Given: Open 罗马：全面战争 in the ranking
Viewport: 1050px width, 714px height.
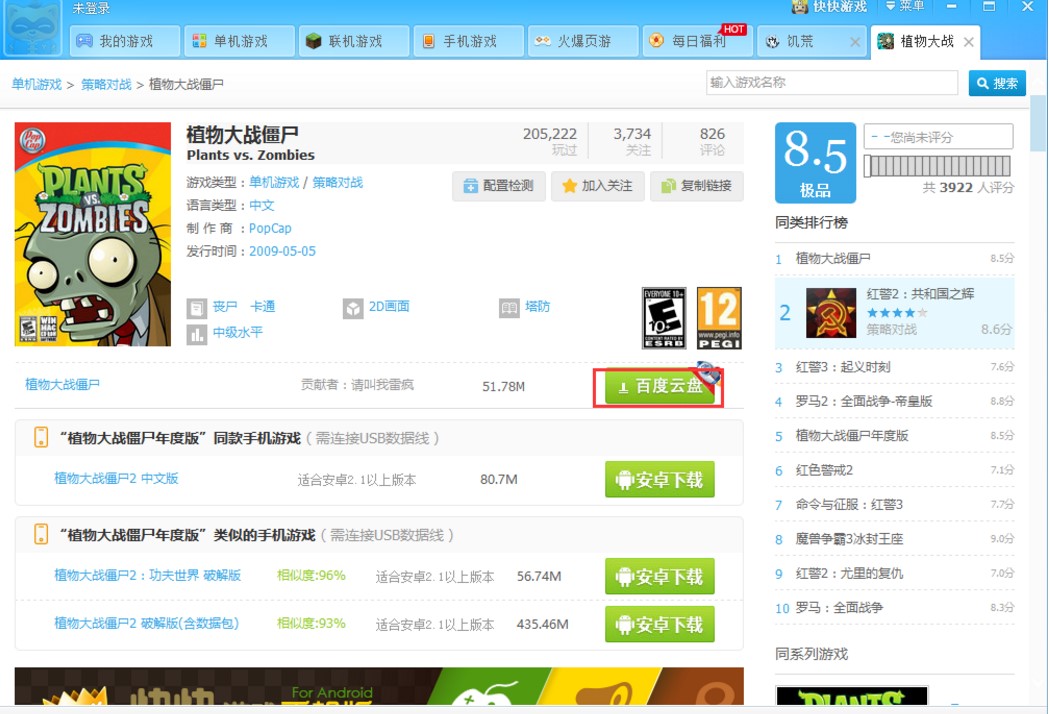Looking at the screenshot, I should pos(839,608).
